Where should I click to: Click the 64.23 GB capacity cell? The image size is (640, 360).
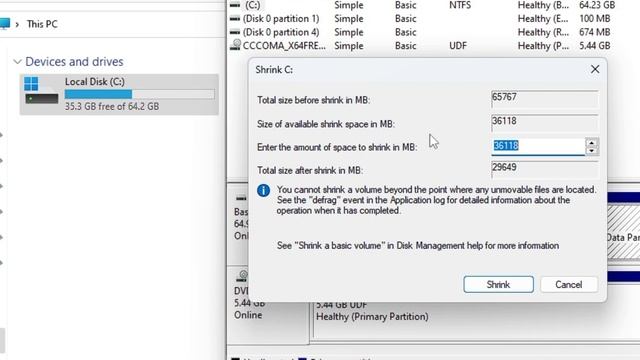(597, 5)
